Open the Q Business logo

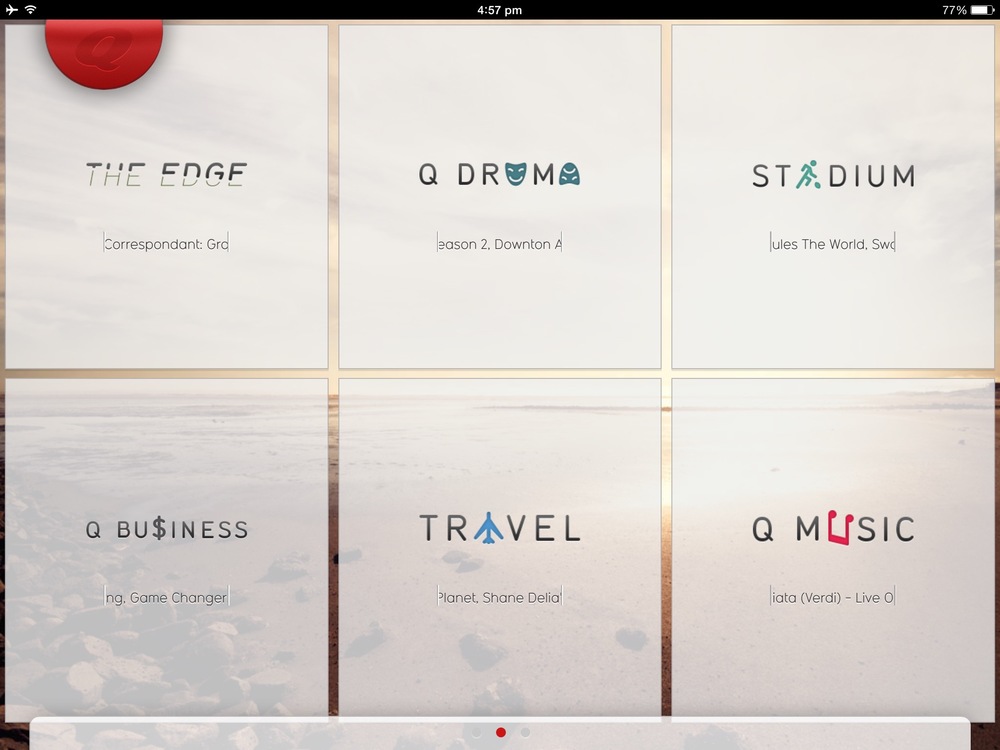pos(166,529)
